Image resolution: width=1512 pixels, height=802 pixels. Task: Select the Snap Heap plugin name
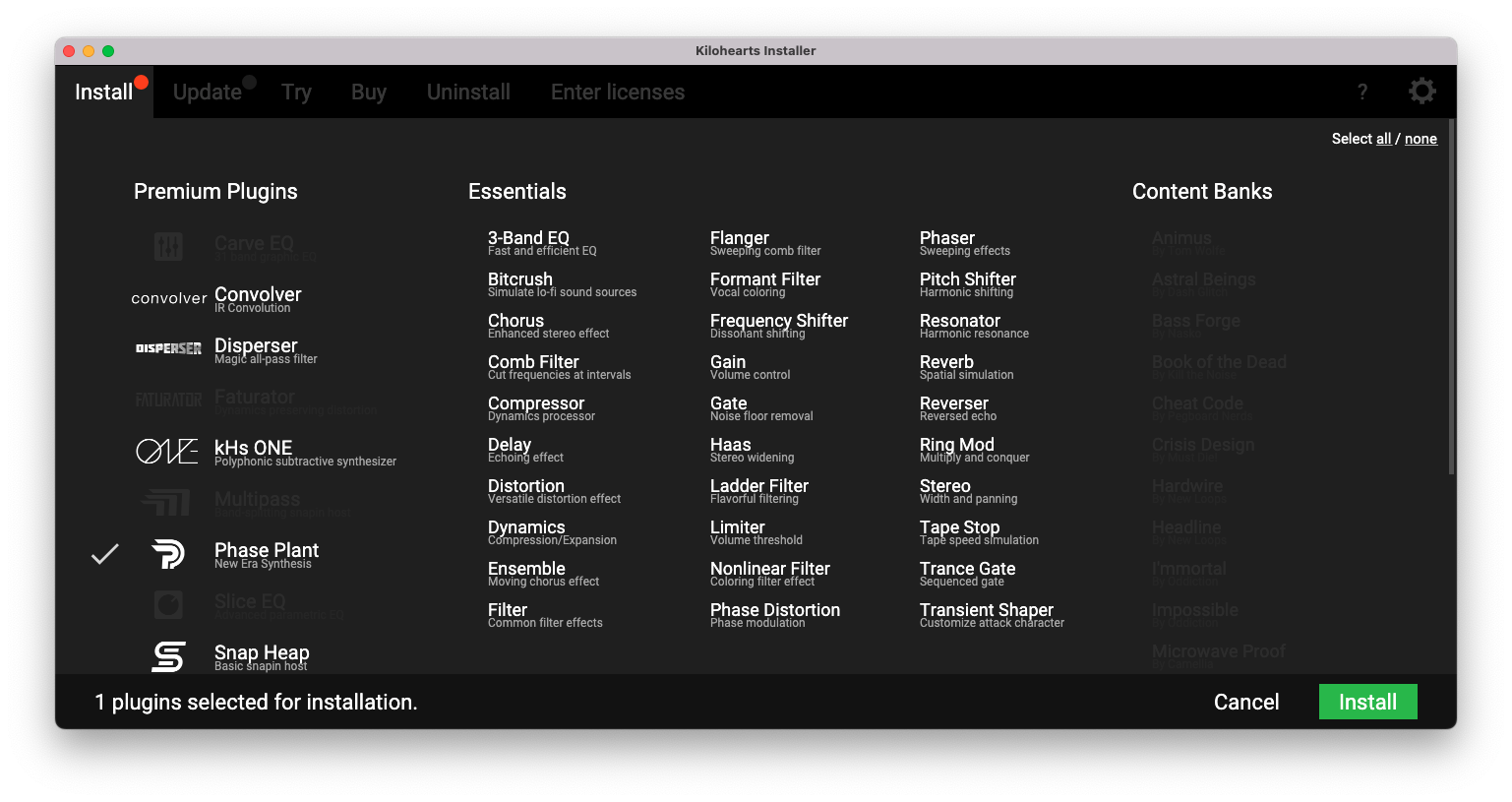click(x=262, y=652)
